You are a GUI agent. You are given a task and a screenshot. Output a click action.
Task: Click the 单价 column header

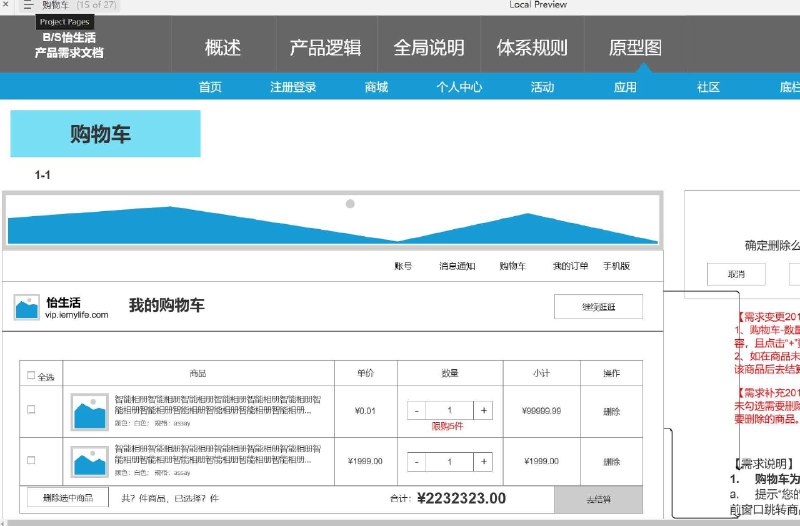tap(366, 373)
